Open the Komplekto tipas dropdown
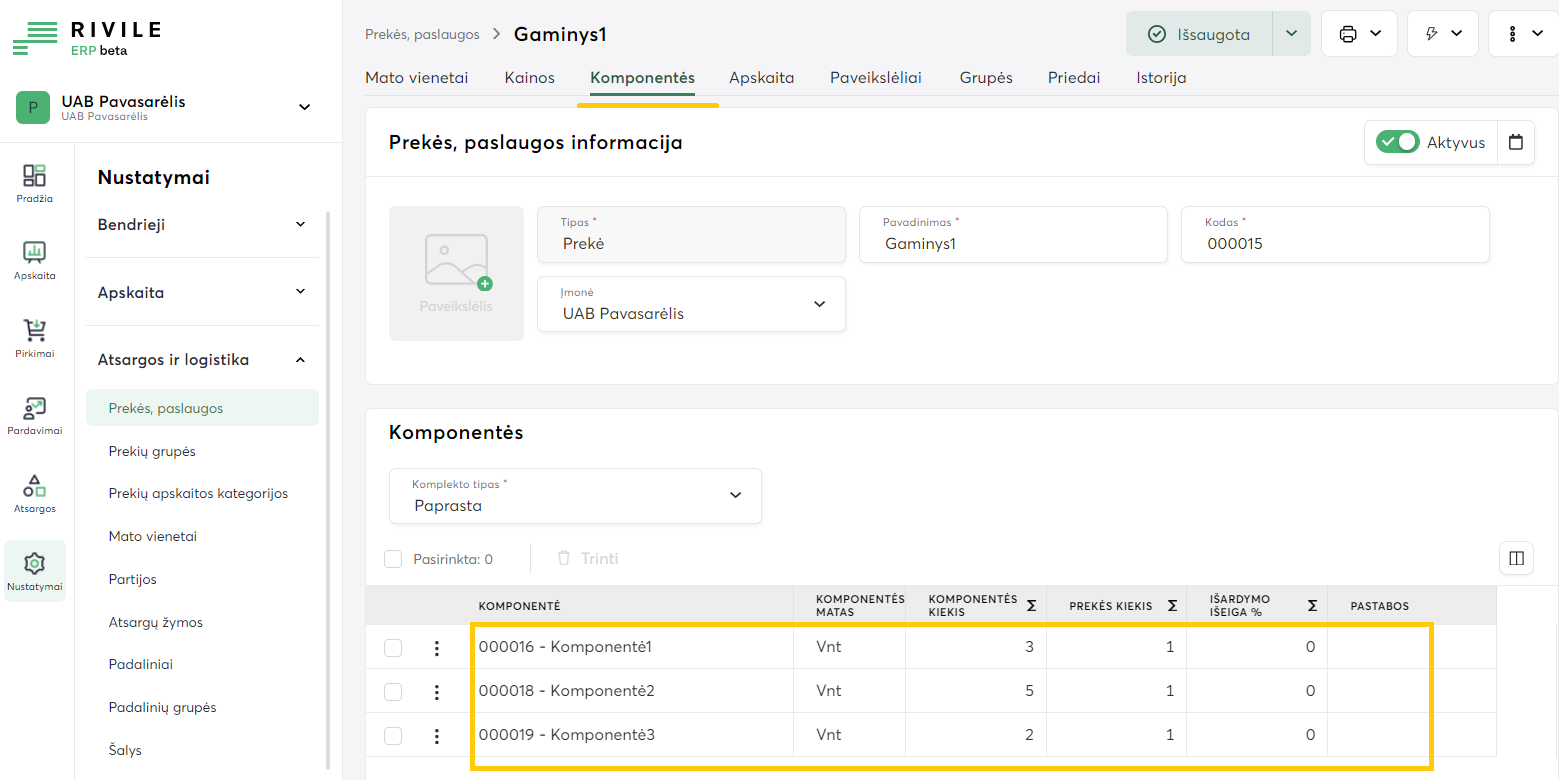The width and height of the screenshot is (1559, 780). [575, 496]
